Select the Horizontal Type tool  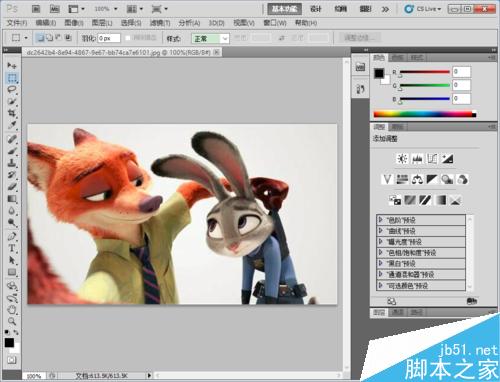coord(12,248)
